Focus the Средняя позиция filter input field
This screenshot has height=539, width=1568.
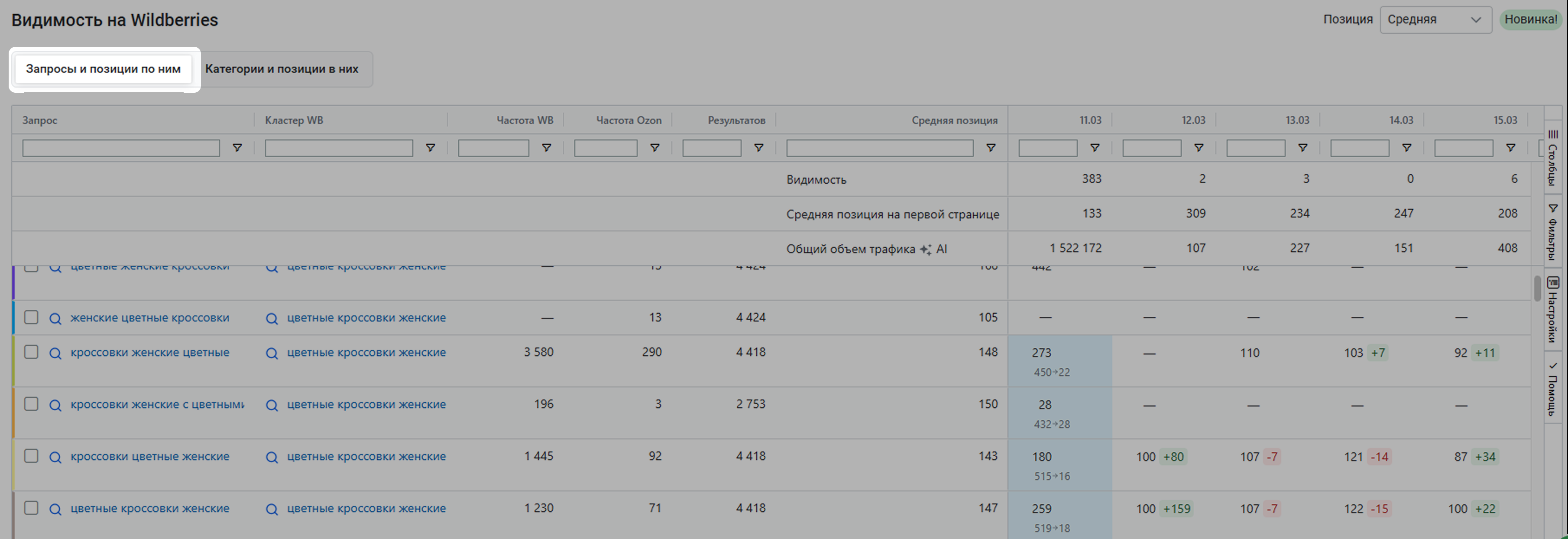coord(880,148)
